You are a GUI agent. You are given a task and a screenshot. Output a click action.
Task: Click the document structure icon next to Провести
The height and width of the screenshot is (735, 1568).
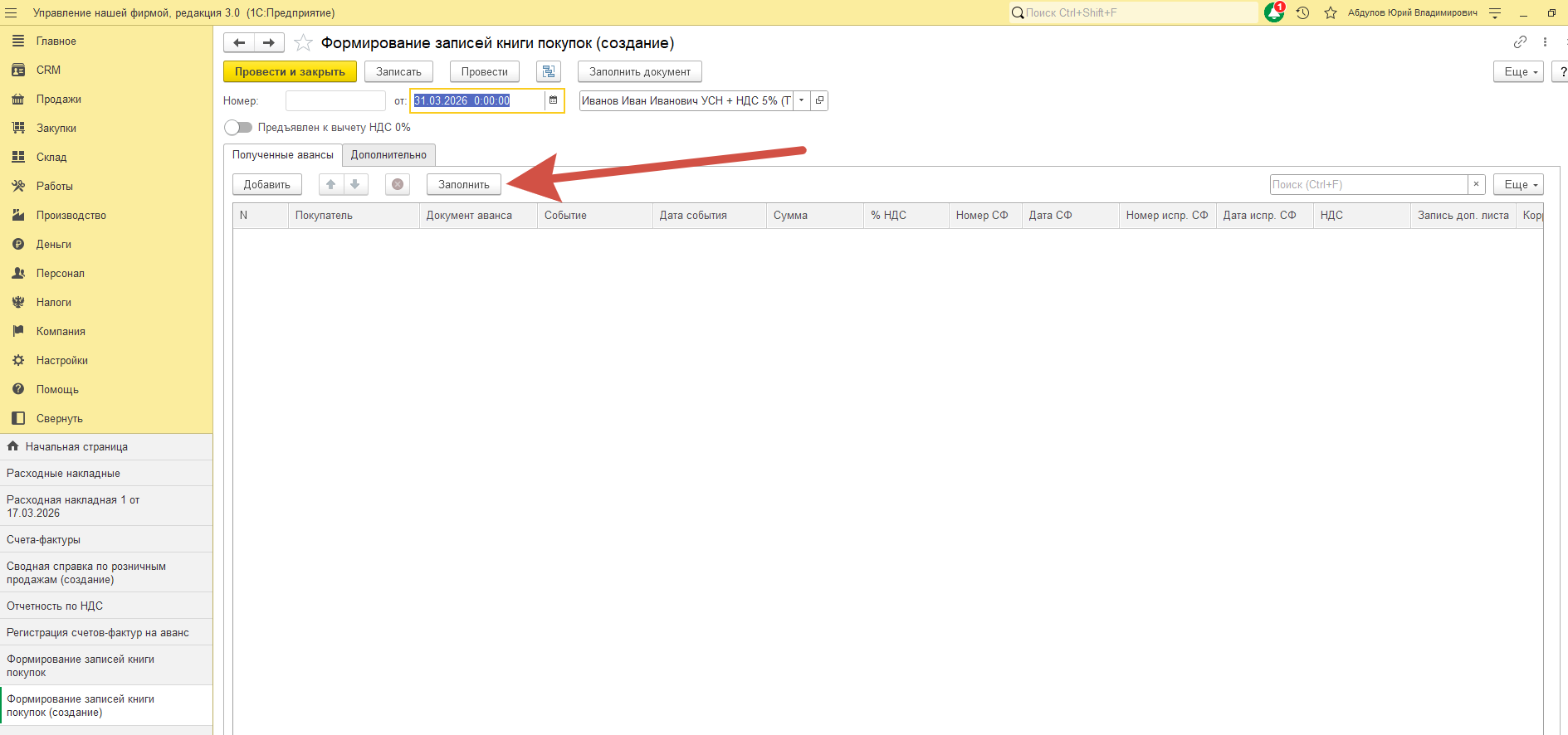(548, 72)
